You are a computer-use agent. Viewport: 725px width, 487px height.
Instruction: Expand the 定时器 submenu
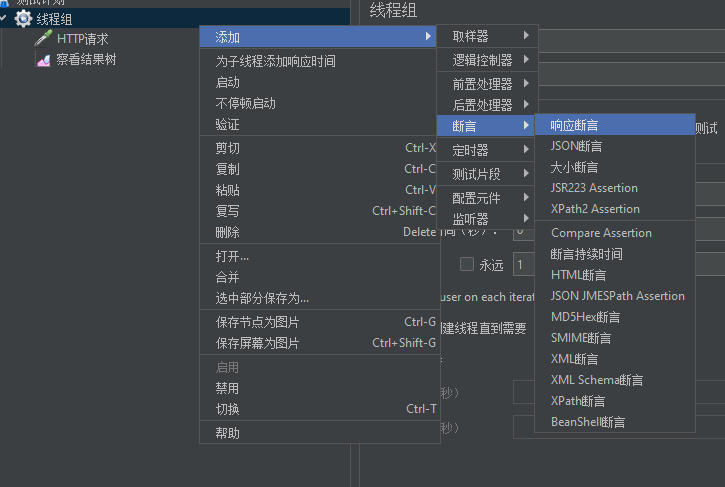tap(485, 150)
